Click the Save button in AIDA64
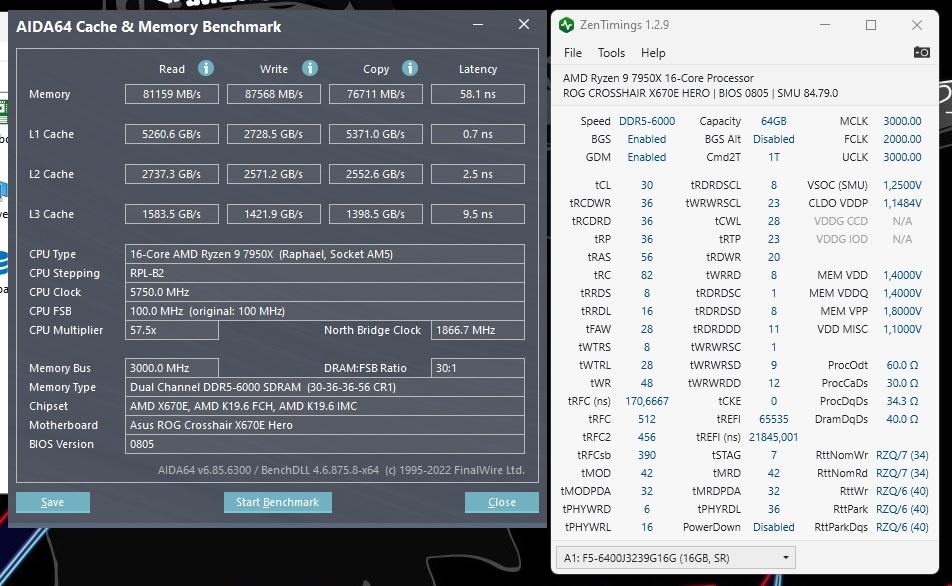 coord(53,502)
